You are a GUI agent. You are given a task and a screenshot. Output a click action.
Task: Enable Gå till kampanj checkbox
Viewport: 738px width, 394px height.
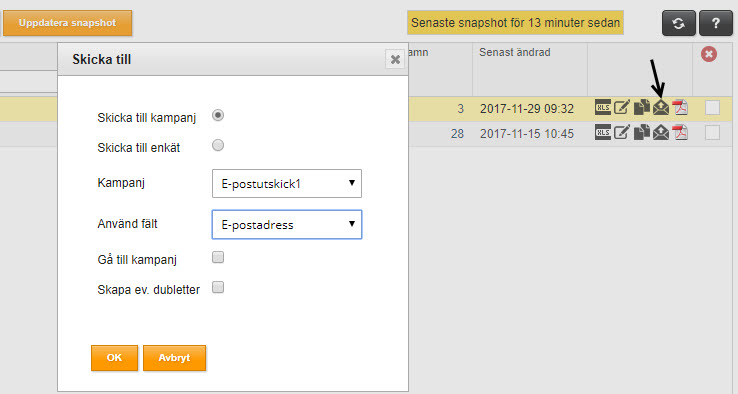(218, 257)
